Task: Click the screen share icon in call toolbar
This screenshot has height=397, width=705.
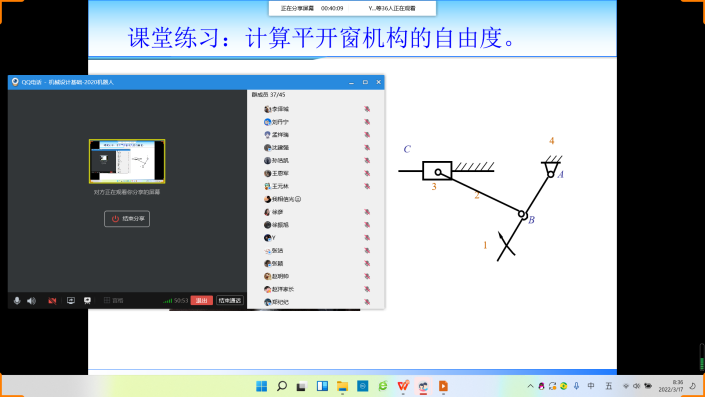Action: tap(71, 300)
